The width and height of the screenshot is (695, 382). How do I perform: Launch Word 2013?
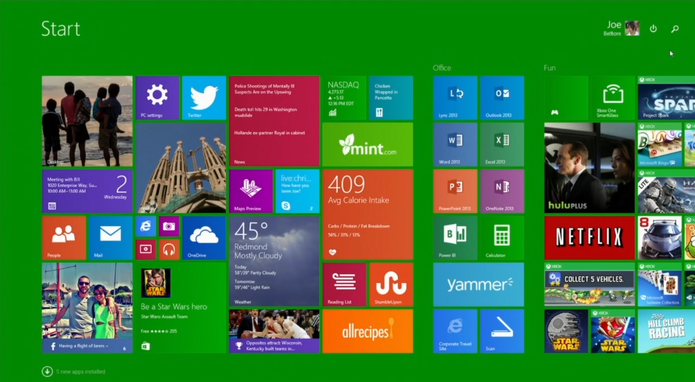pyautogui.click(x=455, y=144)
